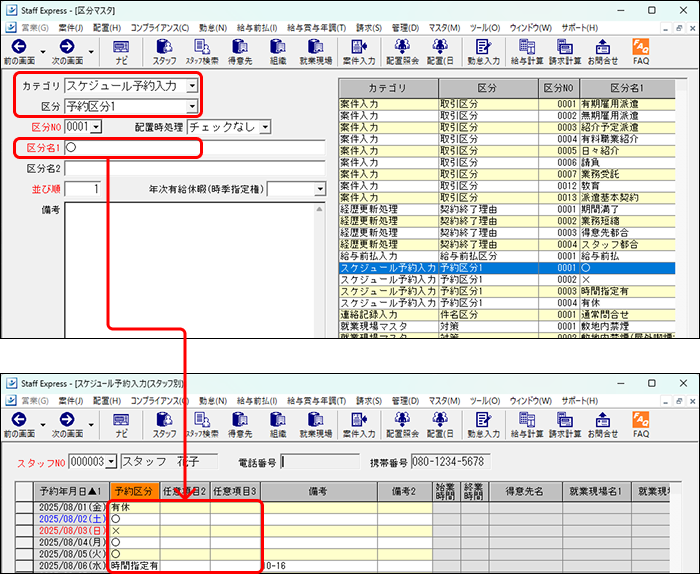Open コンプライアンス(C) menu in 区分マスタ window
The height and width of the screenshot is (574, 700).
pyautogui.click(x=159, y=28)
